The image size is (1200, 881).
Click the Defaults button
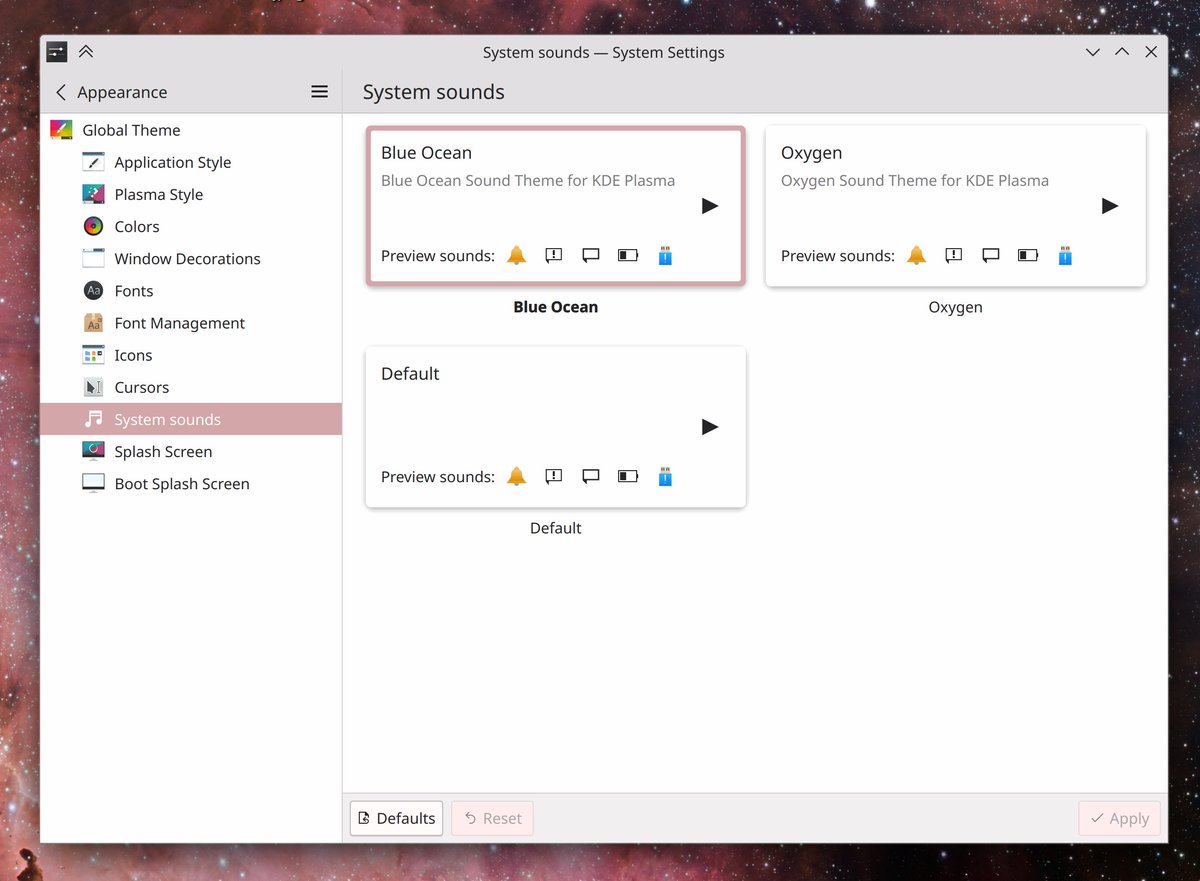395,818
